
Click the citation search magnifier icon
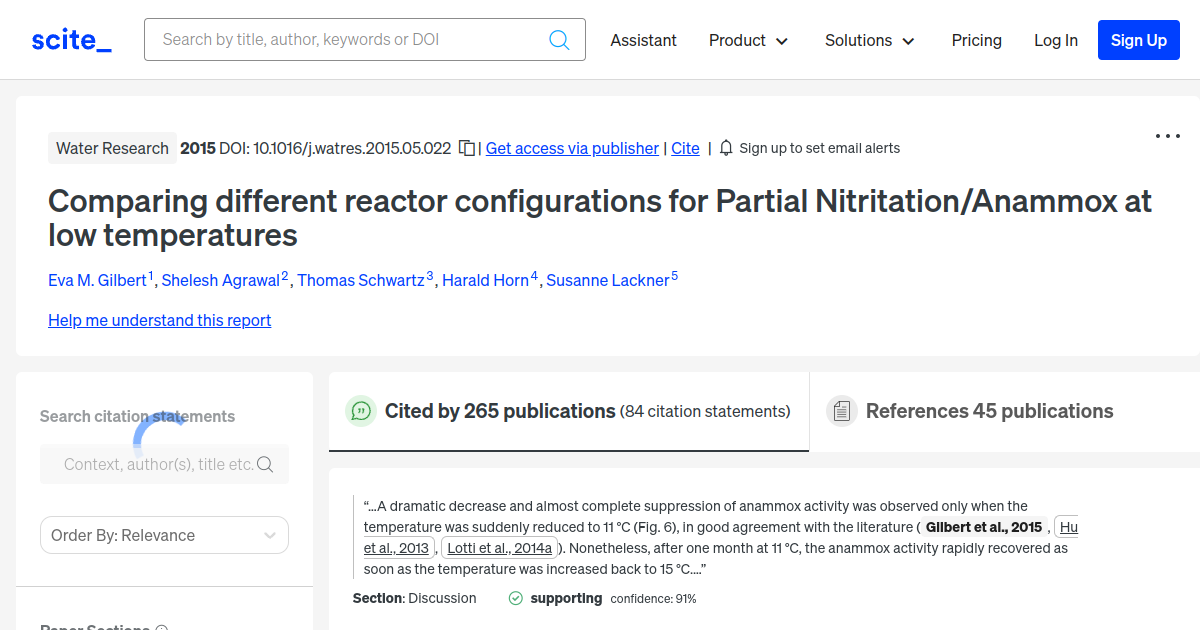pos(265,464)
